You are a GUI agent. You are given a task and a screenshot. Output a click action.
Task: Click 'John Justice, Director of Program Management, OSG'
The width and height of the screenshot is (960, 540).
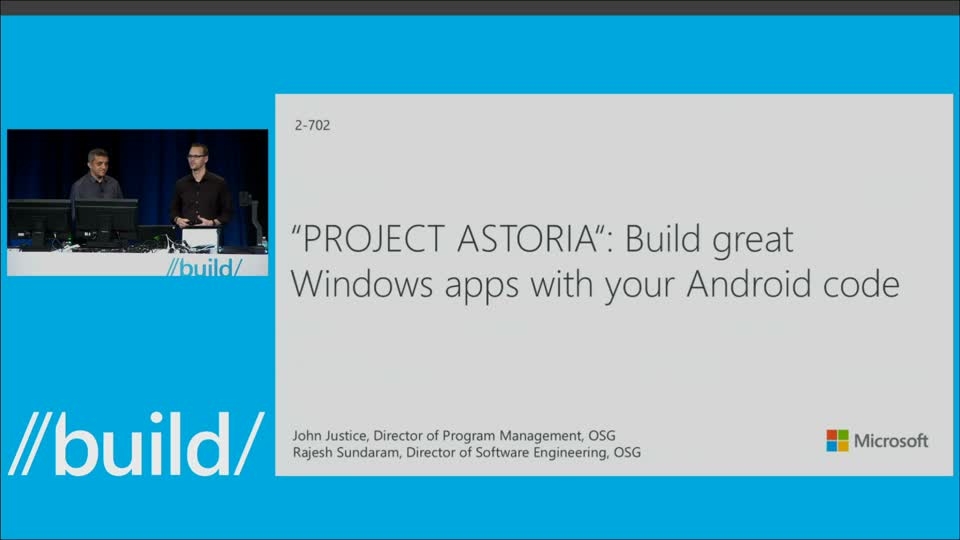(x=454, y=435)
